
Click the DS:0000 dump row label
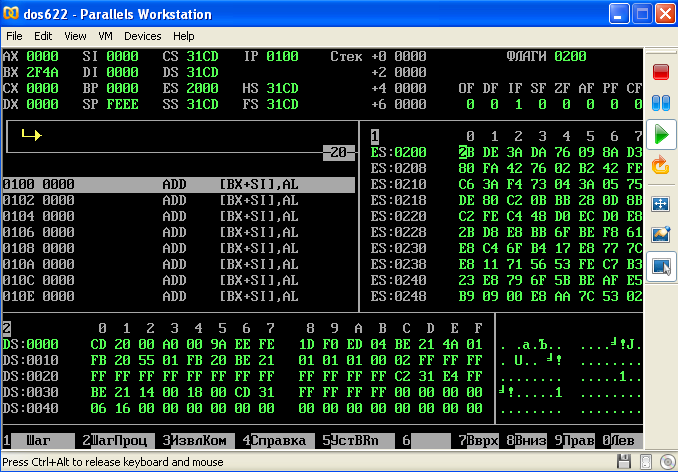(x=31, y=344)
